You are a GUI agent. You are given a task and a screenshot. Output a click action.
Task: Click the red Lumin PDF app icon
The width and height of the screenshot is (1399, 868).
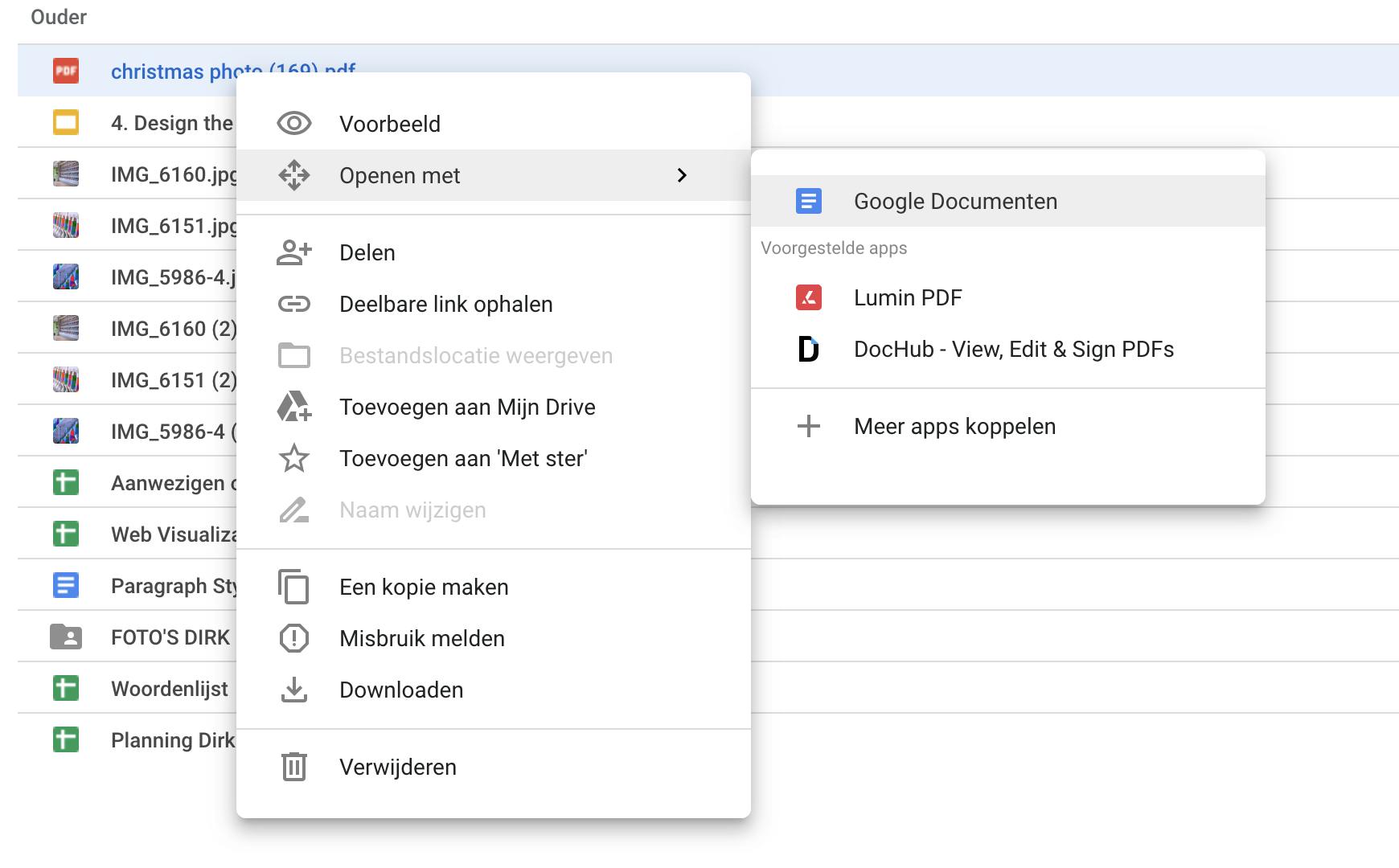pos(808,297)
